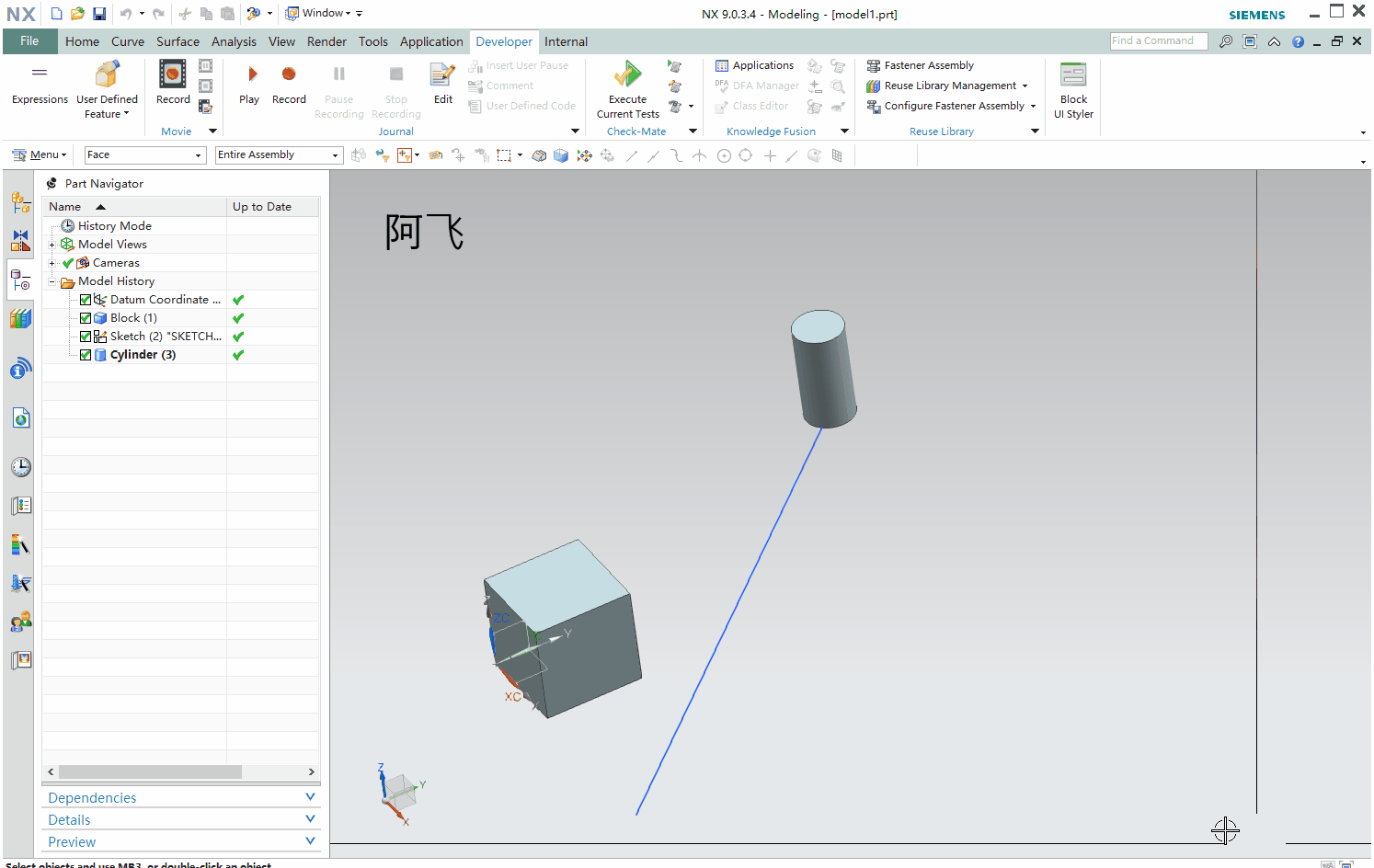Click the Edit button in Journal group
This screenshot has height=868, width=1374.
click(x=441, y=84)
